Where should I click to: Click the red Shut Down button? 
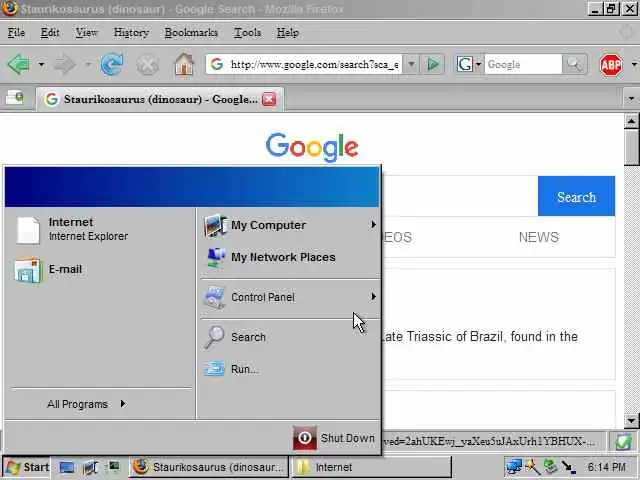(x=334, y=438)
